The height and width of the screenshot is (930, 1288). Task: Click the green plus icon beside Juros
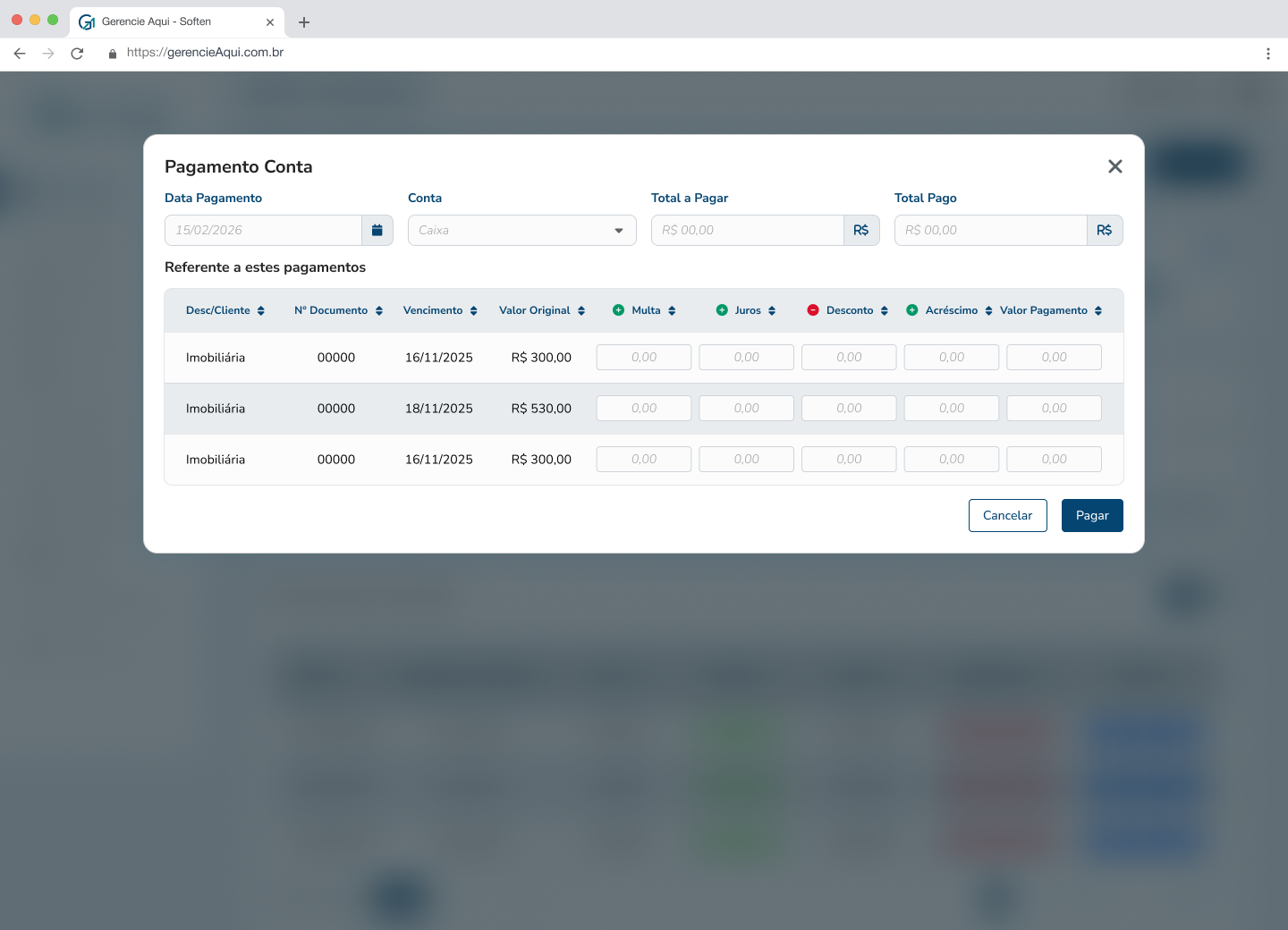[x=722, y=310]
